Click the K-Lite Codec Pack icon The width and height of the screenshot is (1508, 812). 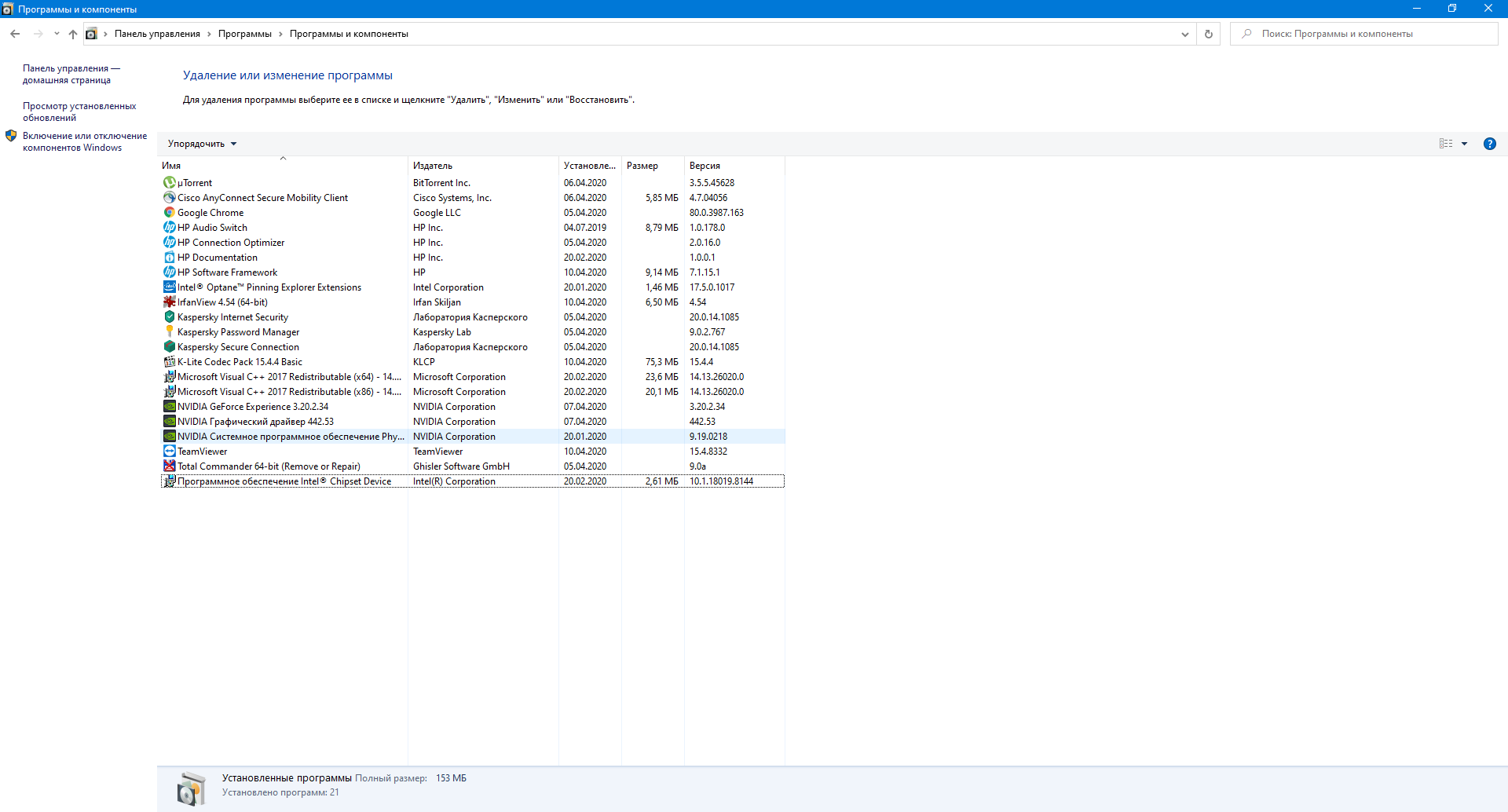(169, 362)
